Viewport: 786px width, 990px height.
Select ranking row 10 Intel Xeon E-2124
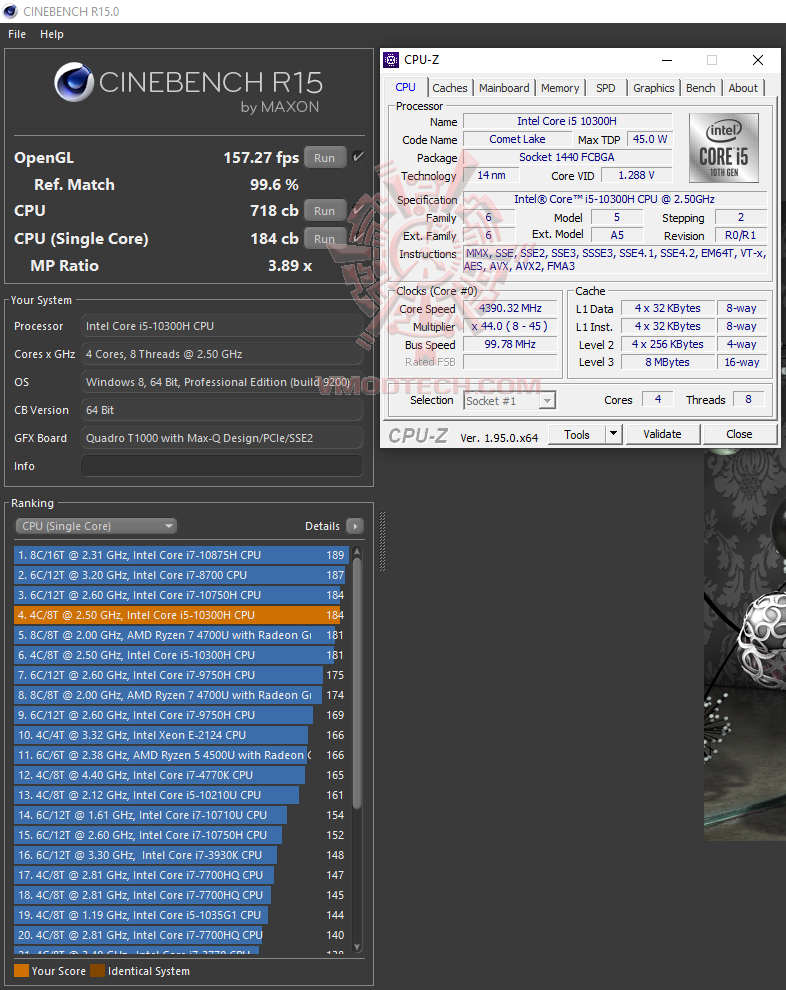click(x=181, y=735)
